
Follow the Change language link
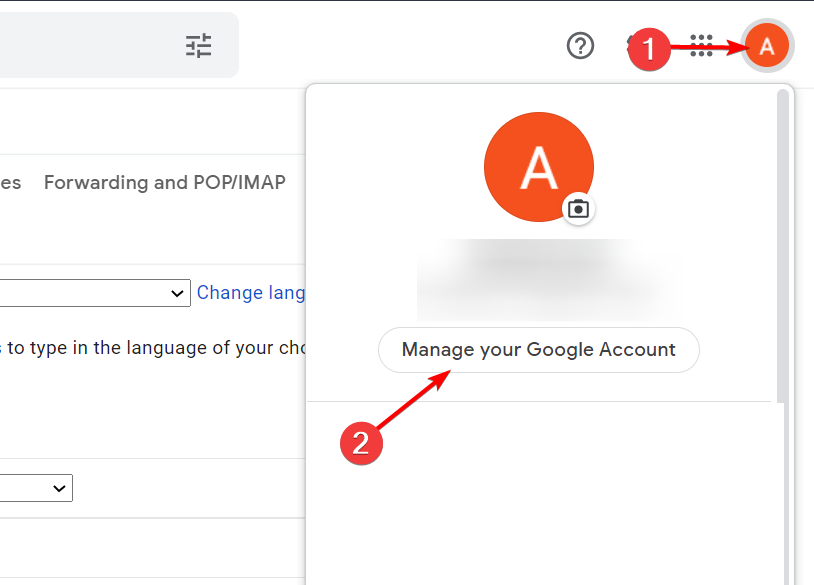tap(251, 293)
